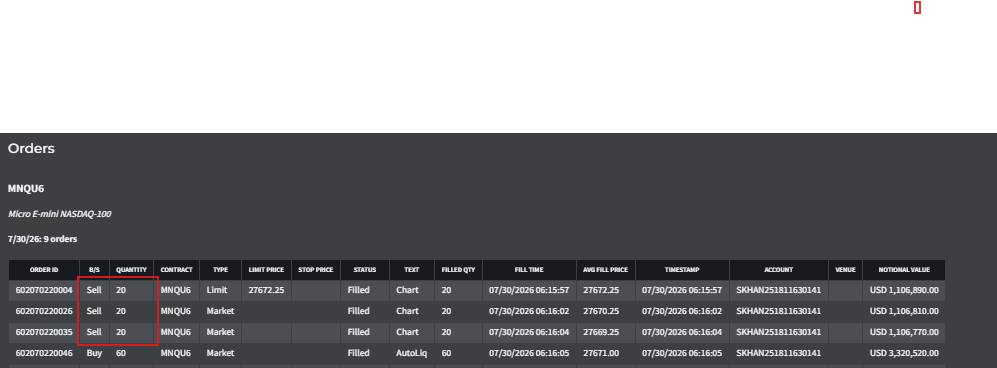Click the ORDER ID column header
This screenshot has height=368, width=997.
coord(44,270)
